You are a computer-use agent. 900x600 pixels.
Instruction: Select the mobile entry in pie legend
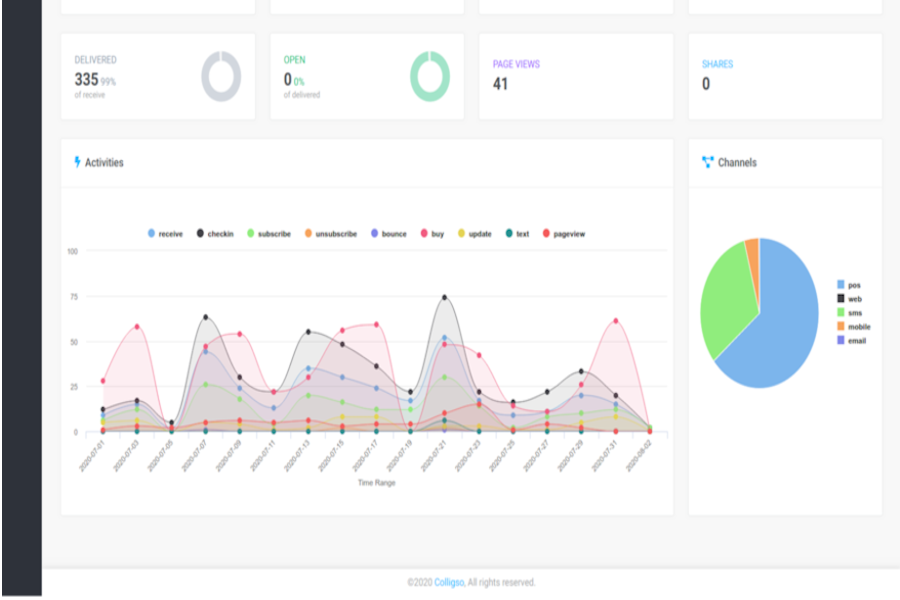pyautogui.click(x=854, y=327)
